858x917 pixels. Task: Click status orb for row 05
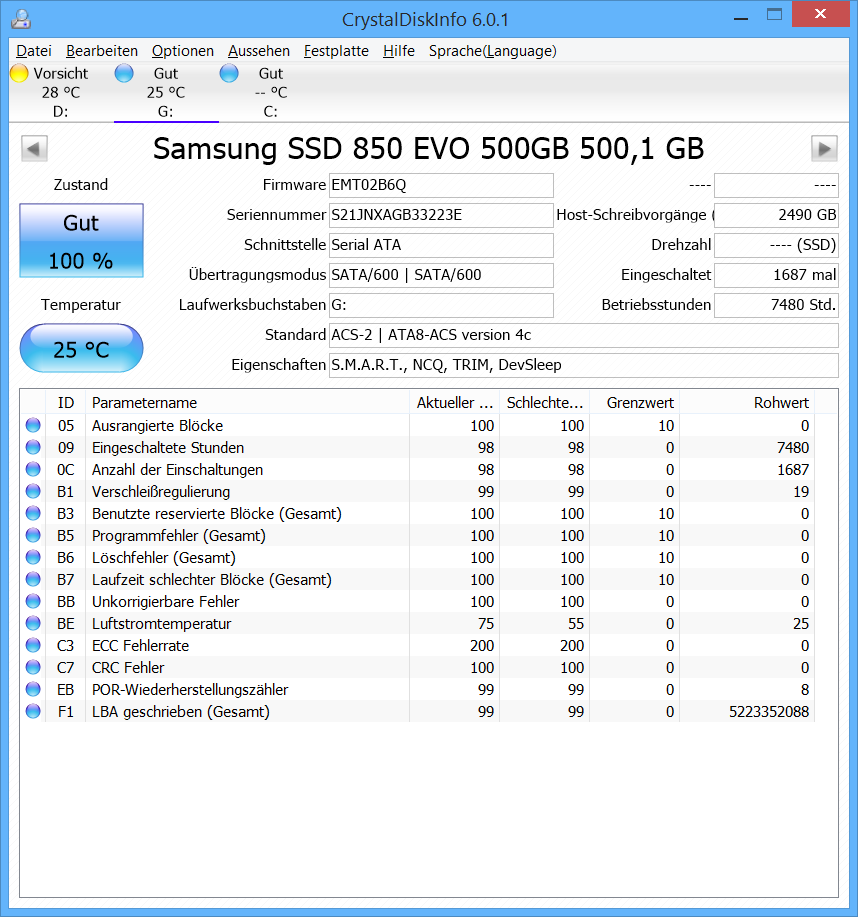(x=33, y=425)
